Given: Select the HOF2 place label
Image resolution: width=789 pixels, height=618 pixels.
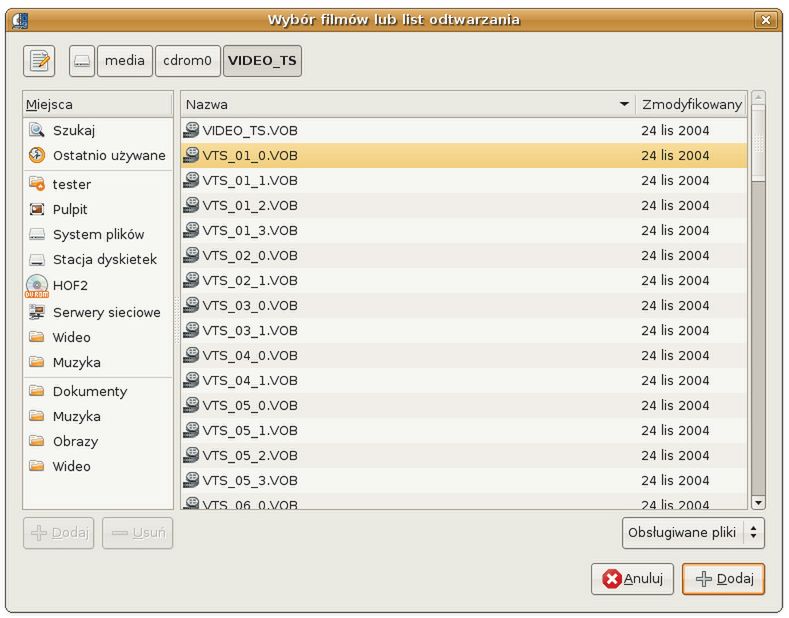Looking at the screenshot, I should pos(70,285).
